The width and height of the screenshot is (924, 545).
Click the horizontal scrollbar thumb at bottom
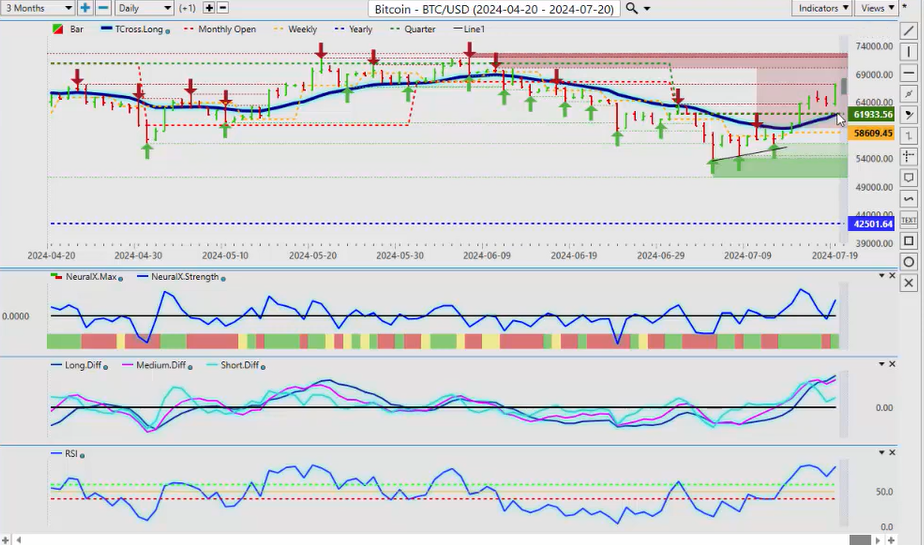point(860,540)
